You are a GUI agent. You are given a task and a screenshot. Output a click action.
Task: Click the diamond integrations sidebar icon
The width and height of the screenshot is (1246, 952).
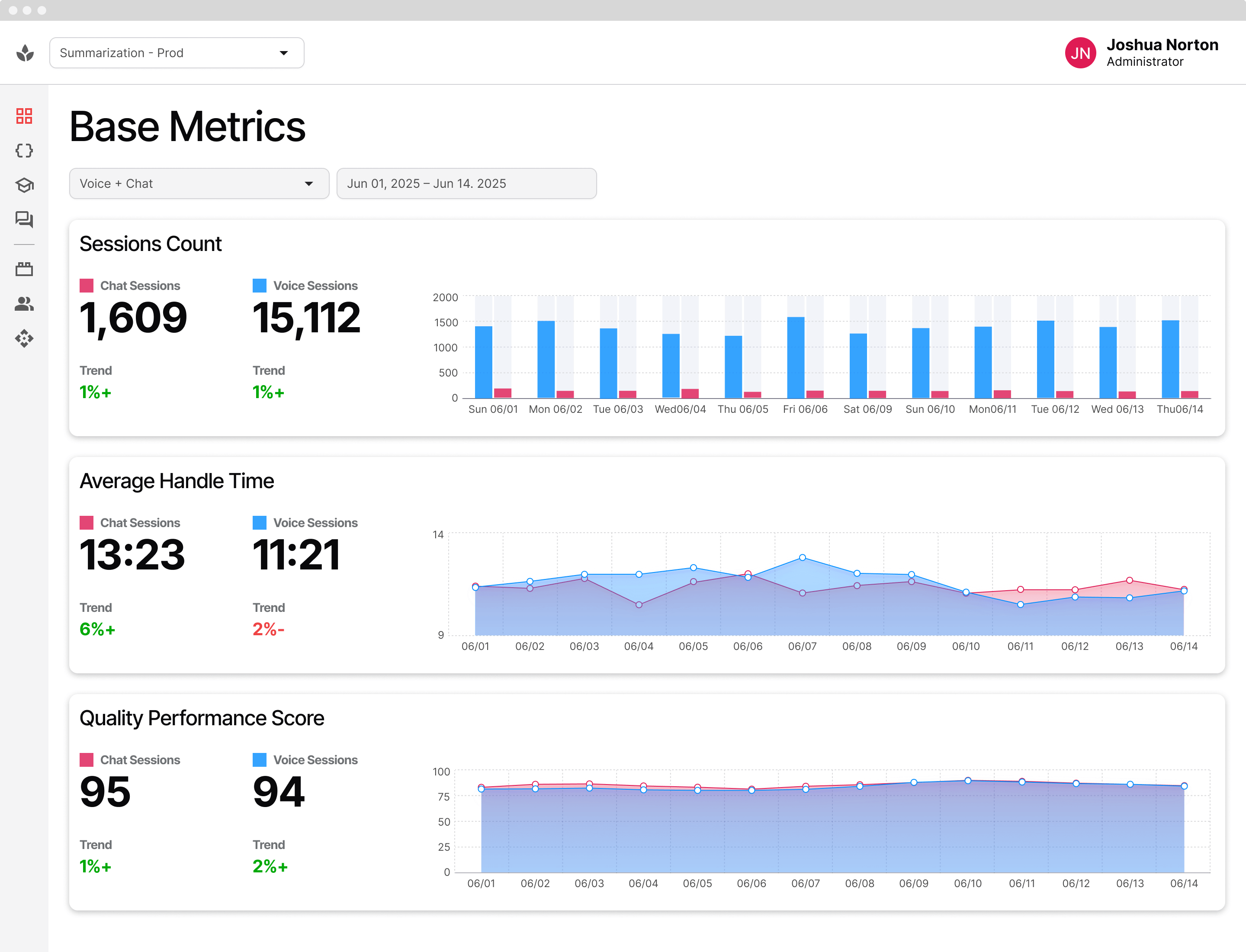tap(24, 339)
